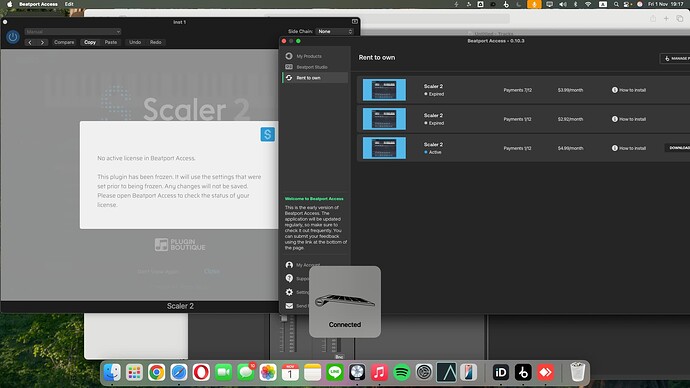Click the orange microphone menu bar icon
Screen dimensions: 690x388
pyautogui.click(x=534, y=4)
